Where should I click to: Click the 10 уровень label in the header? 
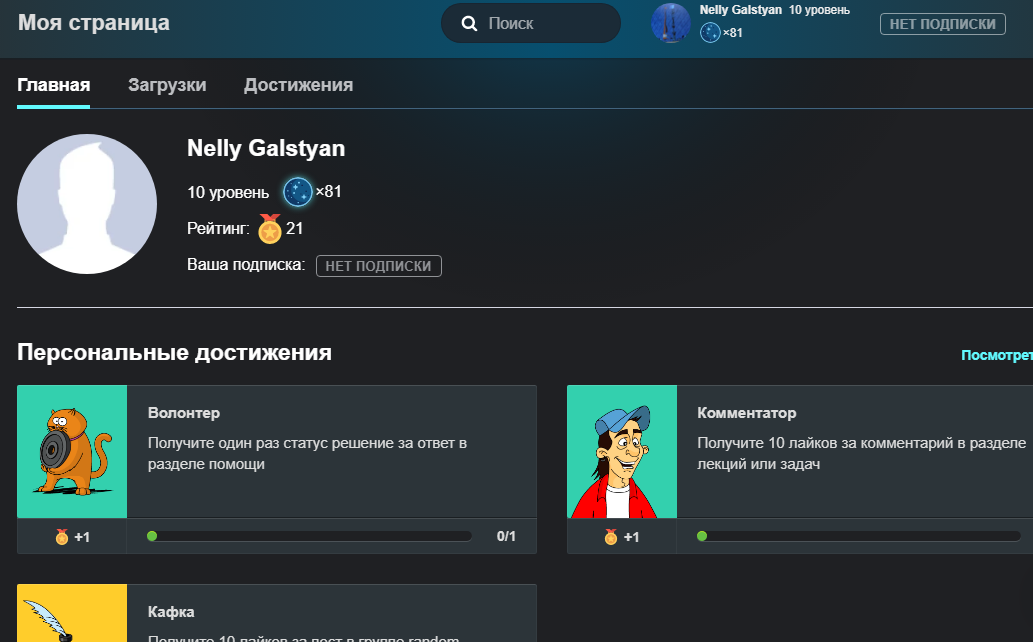(820, 10)
